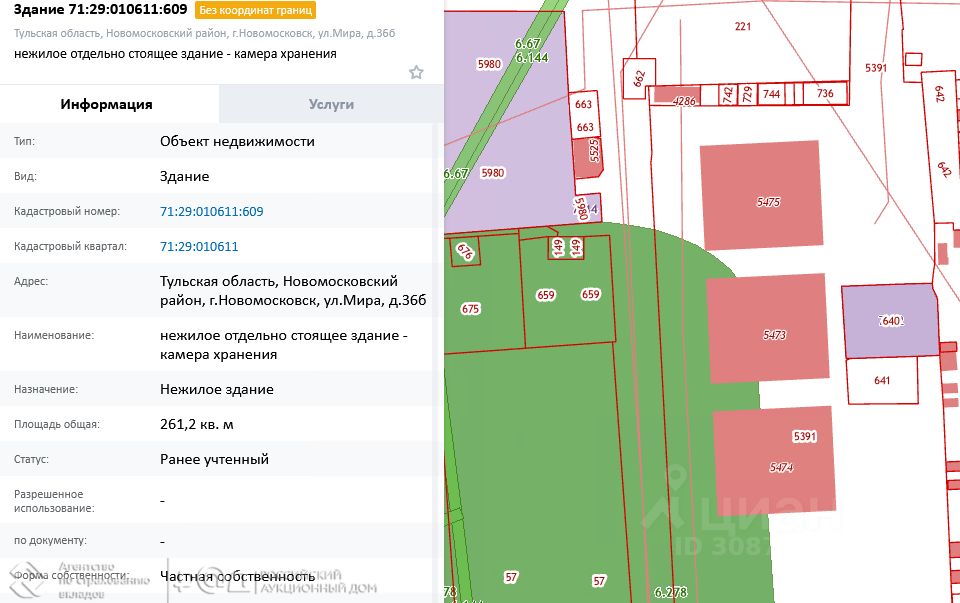
Task: Select the red building 5525 on the map
Action: 587,157
